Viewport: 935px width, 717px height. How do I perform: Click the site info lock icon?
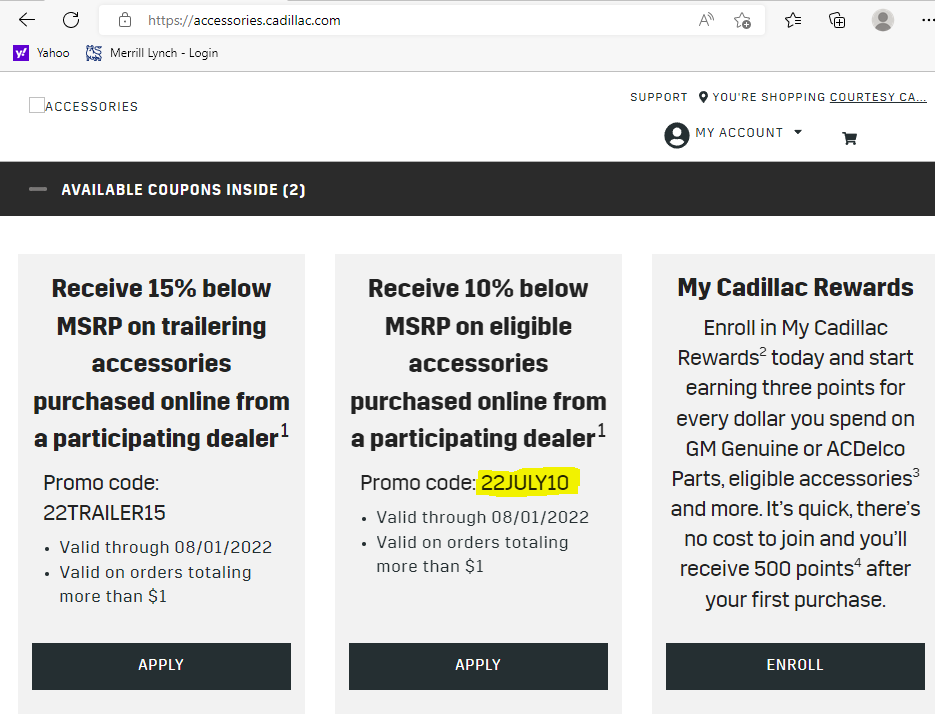[125, 20]
